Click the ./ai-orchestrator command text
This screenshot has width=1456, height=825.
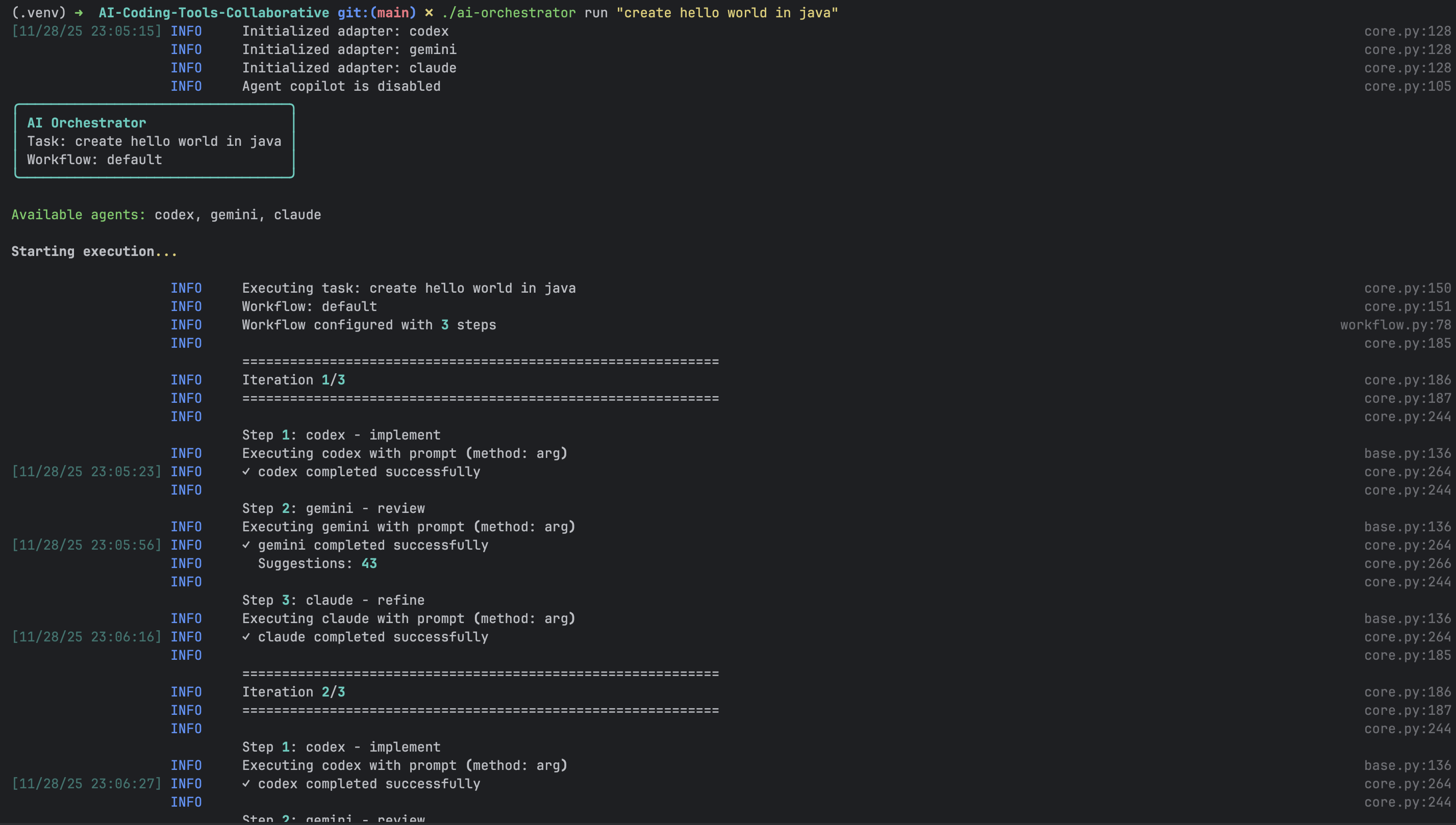pyautogui.click(x=508, y=12)
